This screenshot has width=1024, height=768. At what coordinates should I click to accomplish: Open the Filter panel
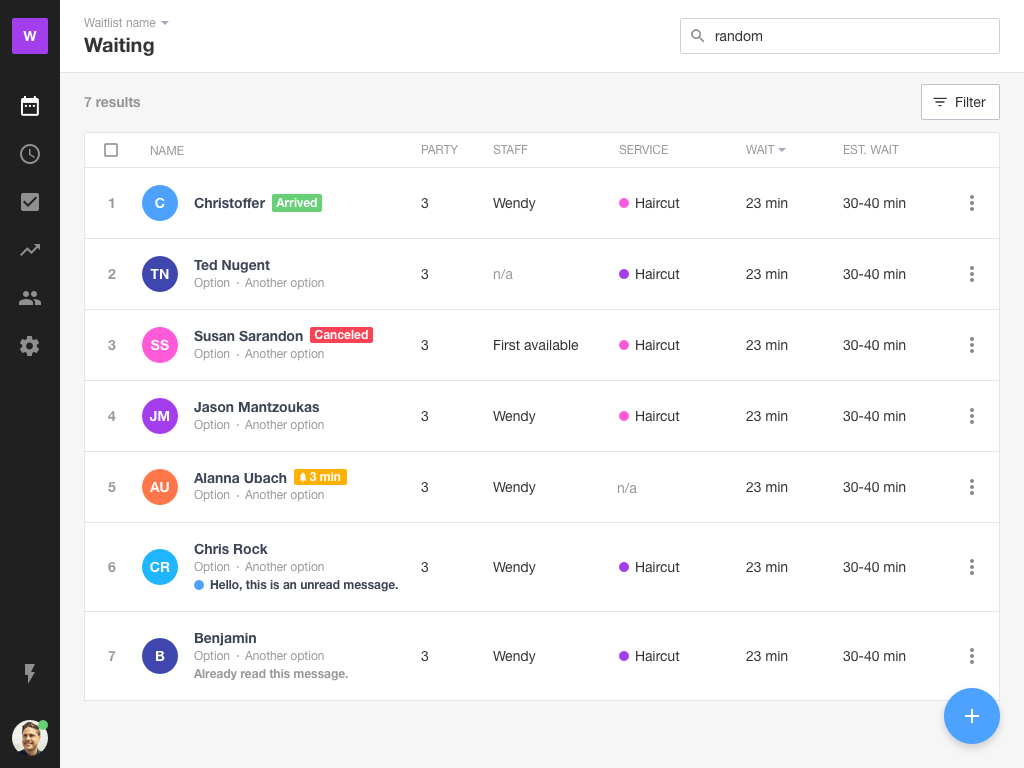point(960,102)
